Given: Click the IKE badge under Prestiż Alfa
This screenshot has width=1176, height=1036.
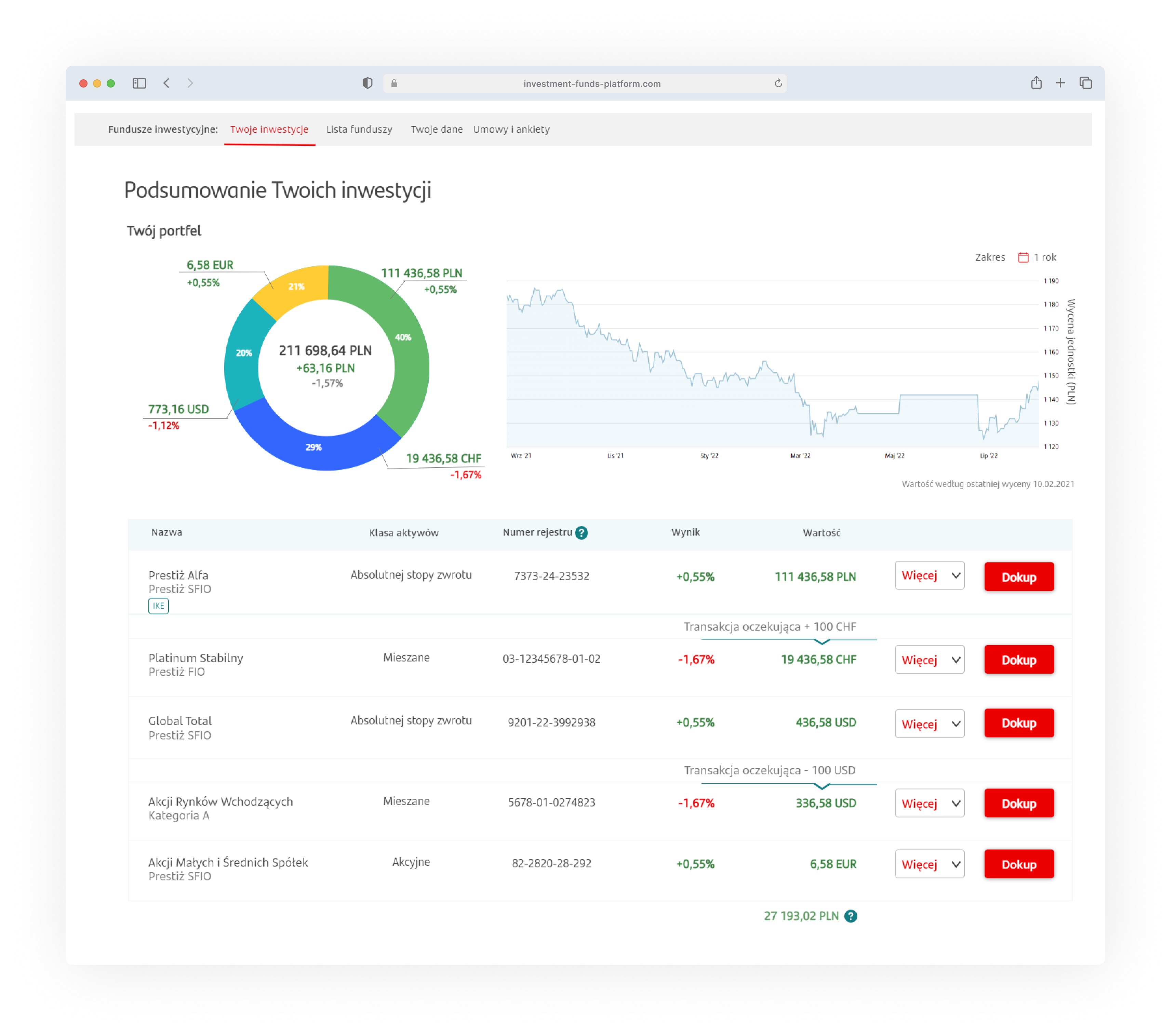Looking at the screenshot, I should (x=158, y=606).
